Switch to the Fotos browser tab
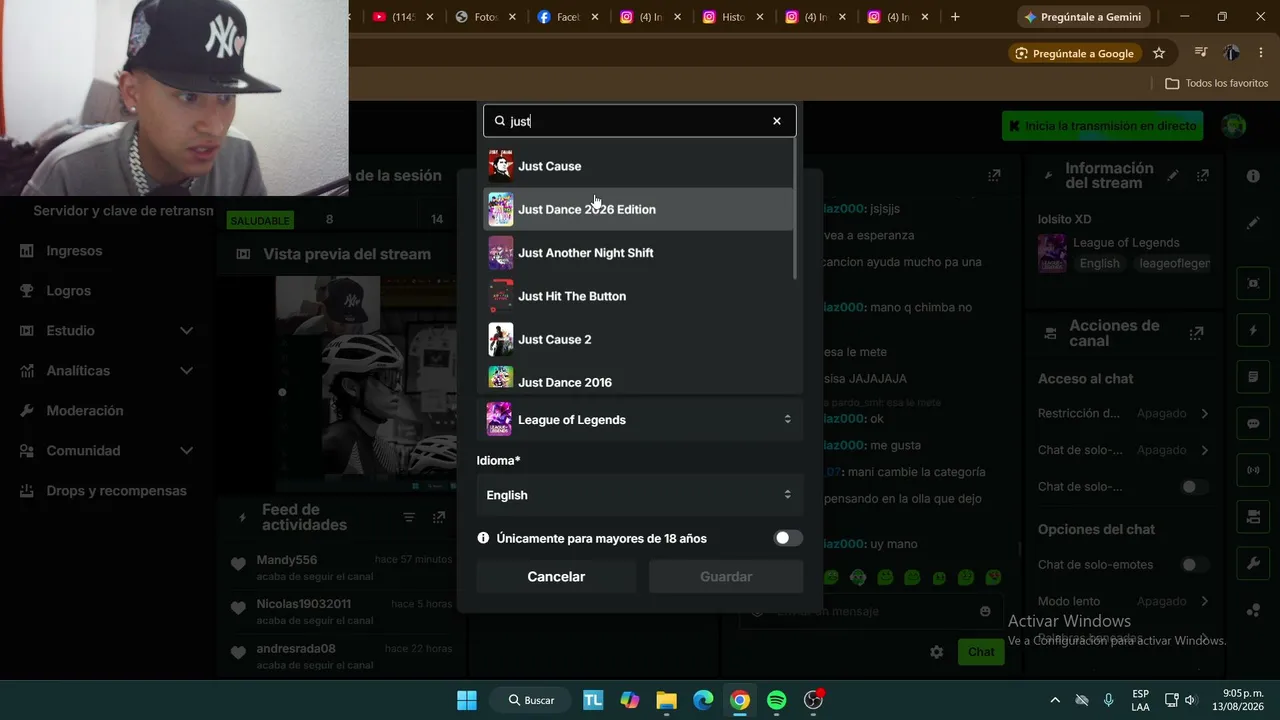Viewport: 1280px width, 720px height. (x=485, y=17)
